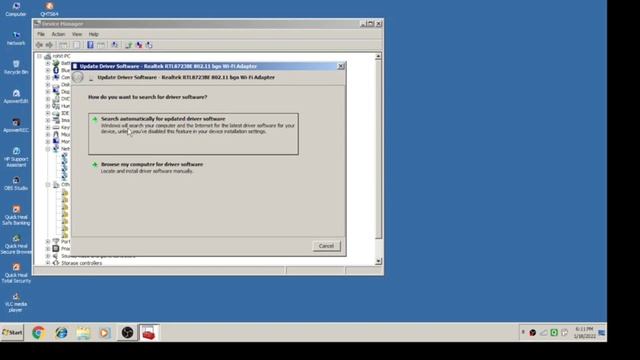Expand the Sound controllers node
Screen dimensions: 640x360
click(x=48, y=256)
